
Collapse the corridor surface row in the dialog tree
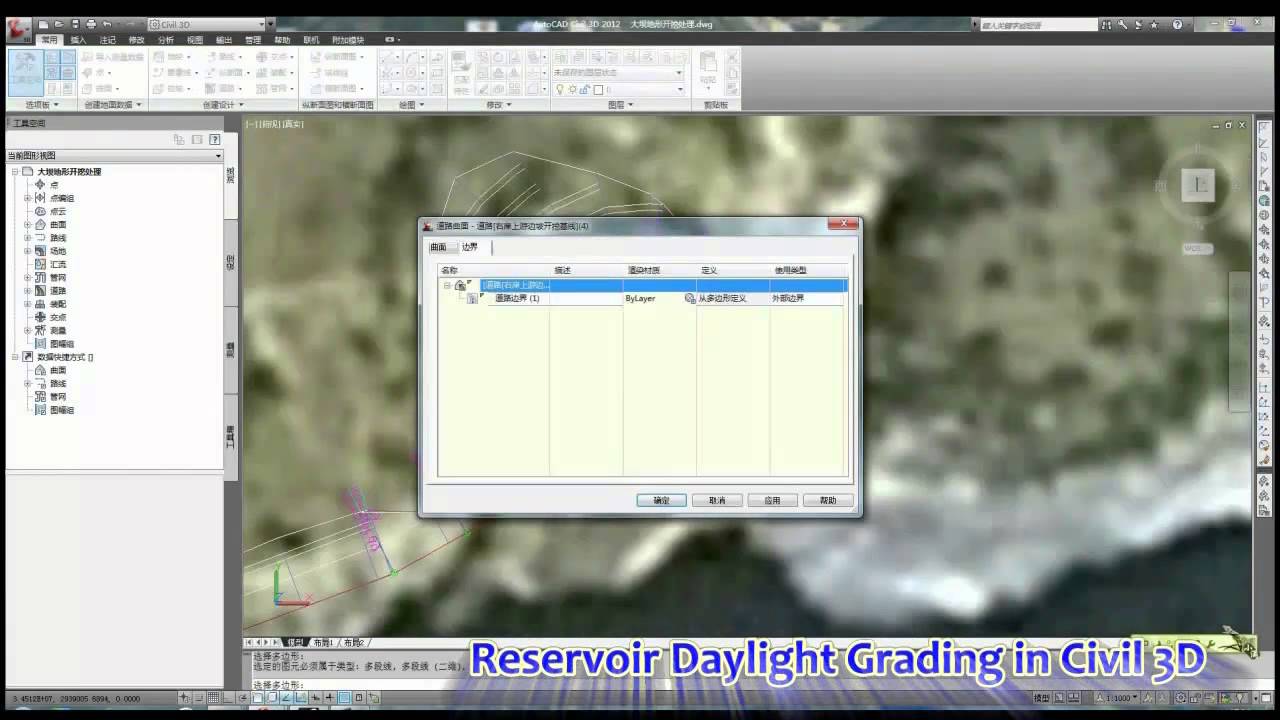(448, 285)
